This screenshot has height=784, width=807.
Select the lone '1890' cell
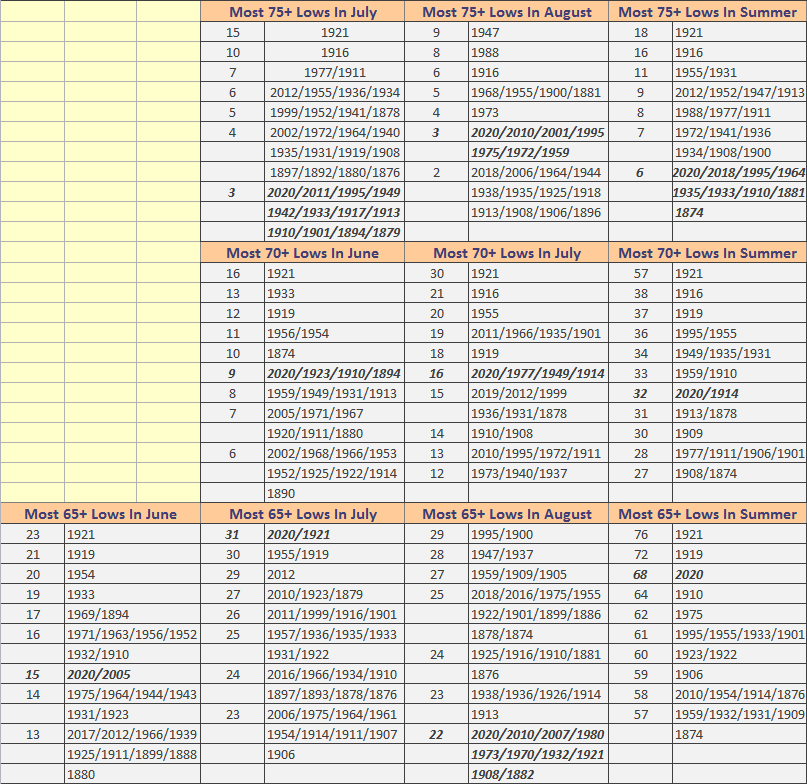click(x=335, y=494)
